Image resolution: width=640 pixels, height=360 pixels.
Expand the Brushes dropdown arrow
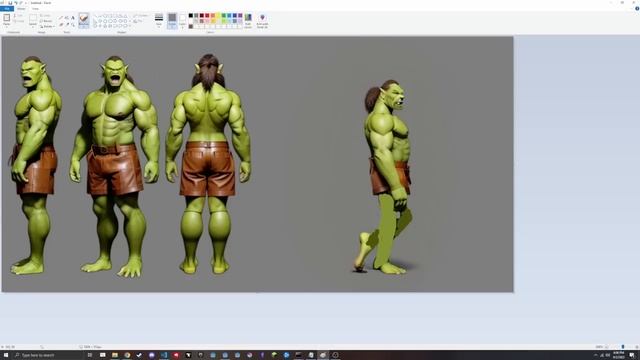(84, 26)
